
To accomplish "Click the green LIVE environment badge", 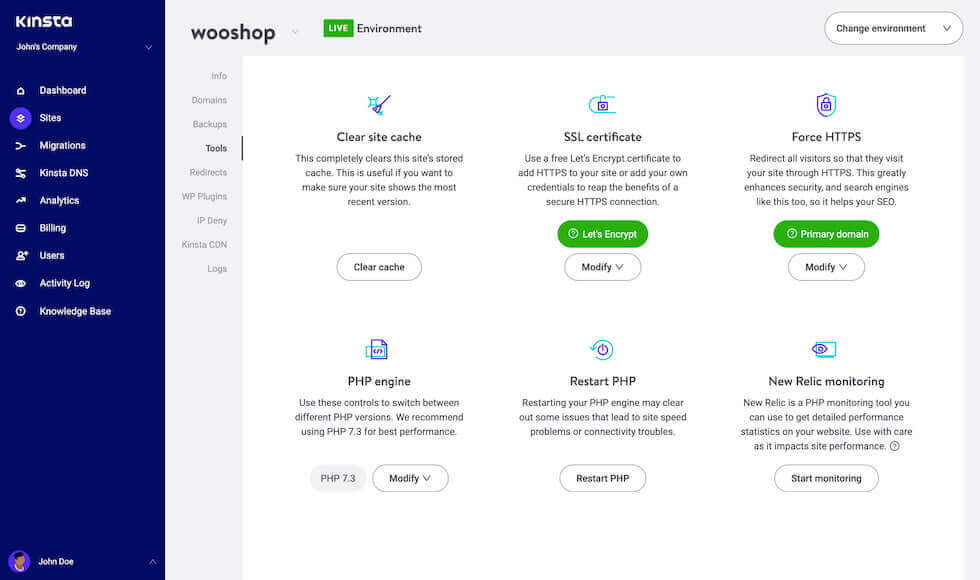I will (339, 28).
